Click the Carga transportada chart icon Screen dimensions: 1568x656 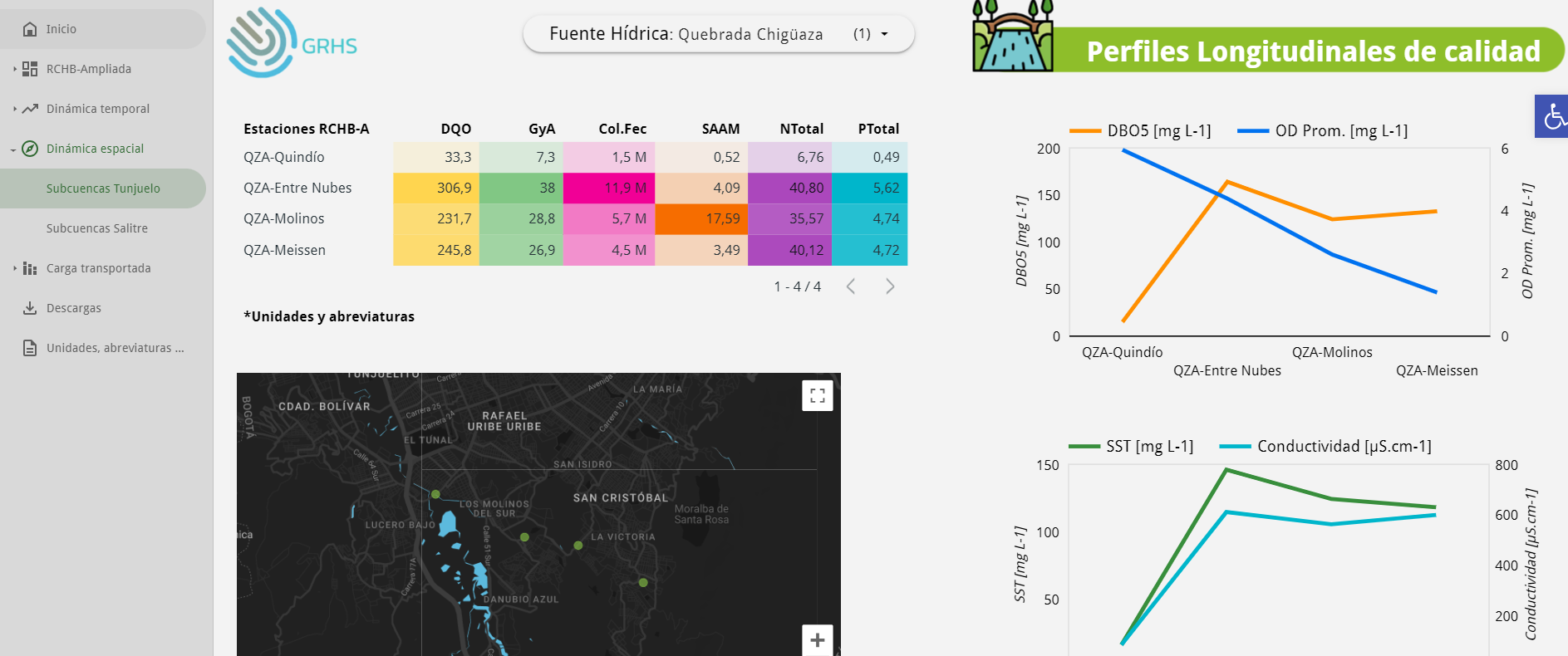[x=30, y=268]
